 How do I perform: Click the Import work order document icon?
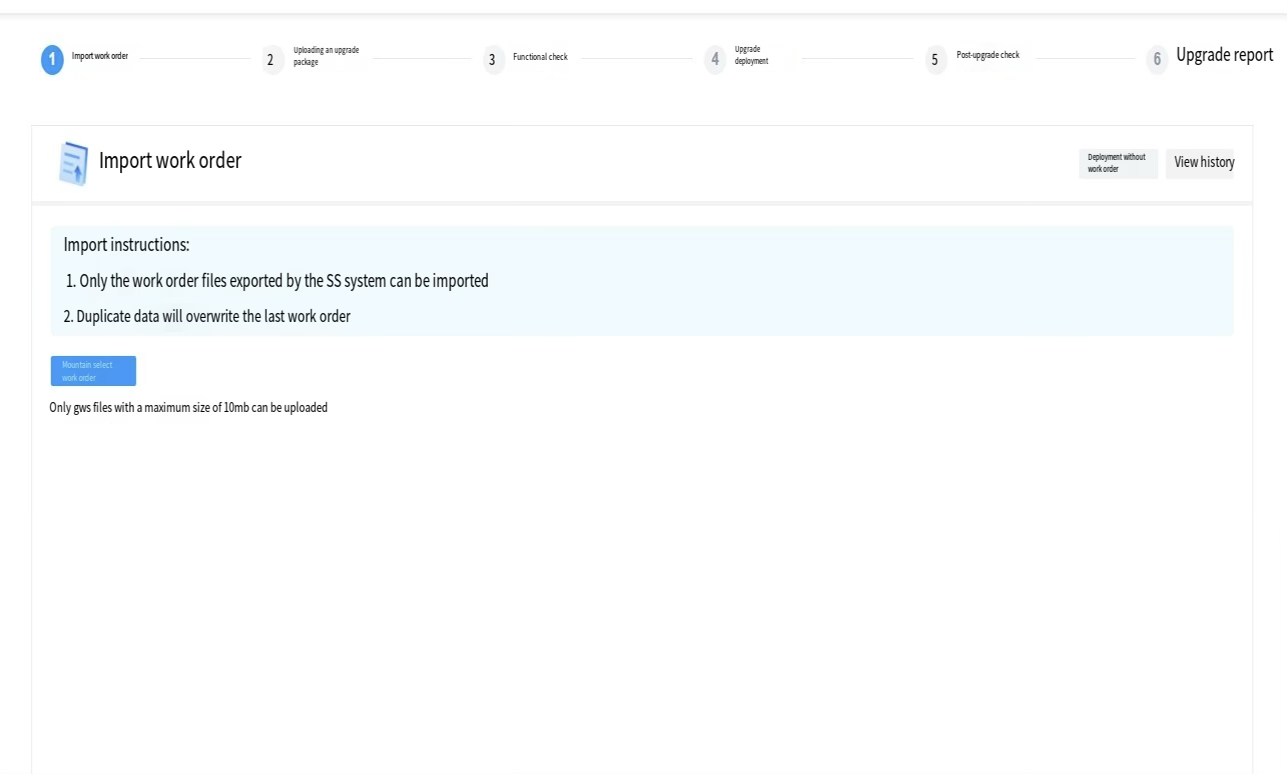coord(72,163)
